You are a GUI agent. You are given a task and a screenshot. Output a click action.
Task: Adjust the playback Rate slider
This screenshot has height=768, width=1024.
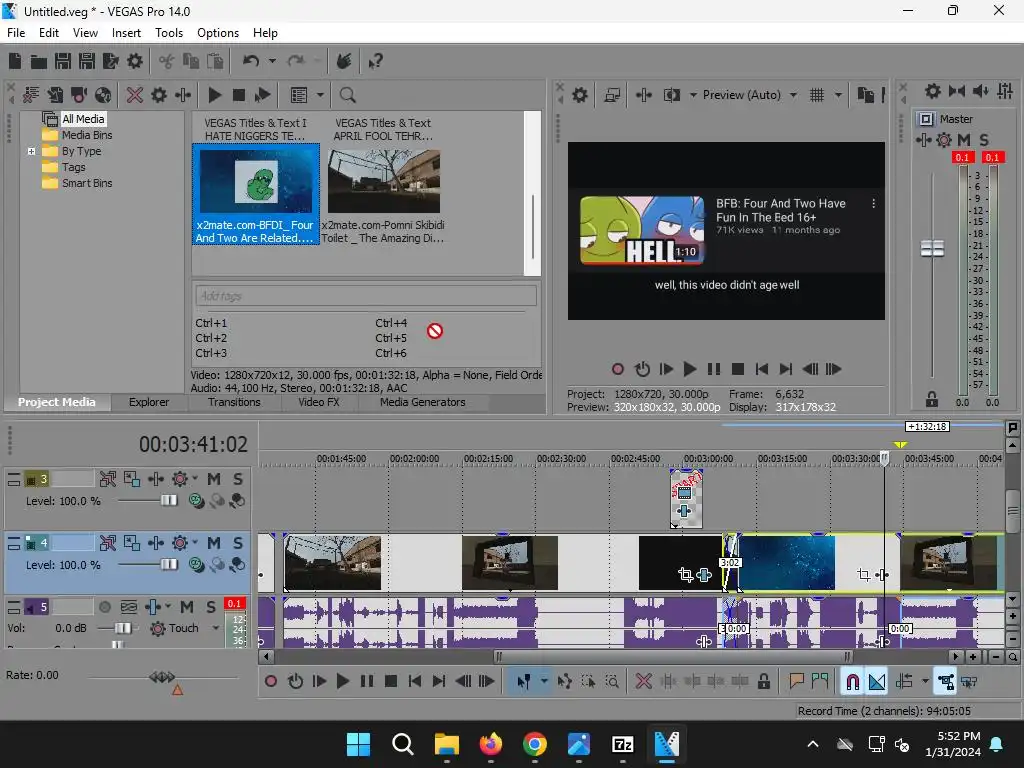point(162,677)
